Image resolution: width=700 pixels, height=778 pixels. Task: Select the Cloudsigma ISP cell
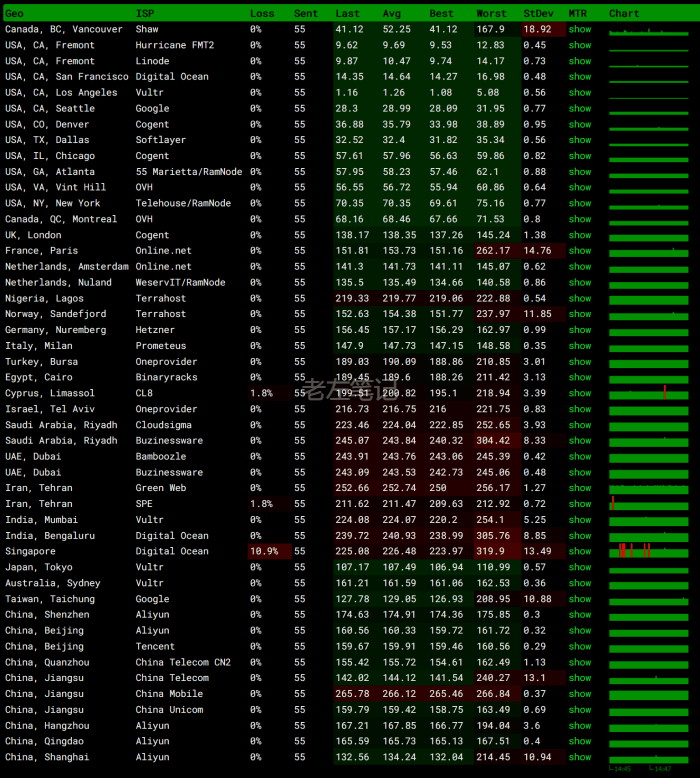(163, 425)
